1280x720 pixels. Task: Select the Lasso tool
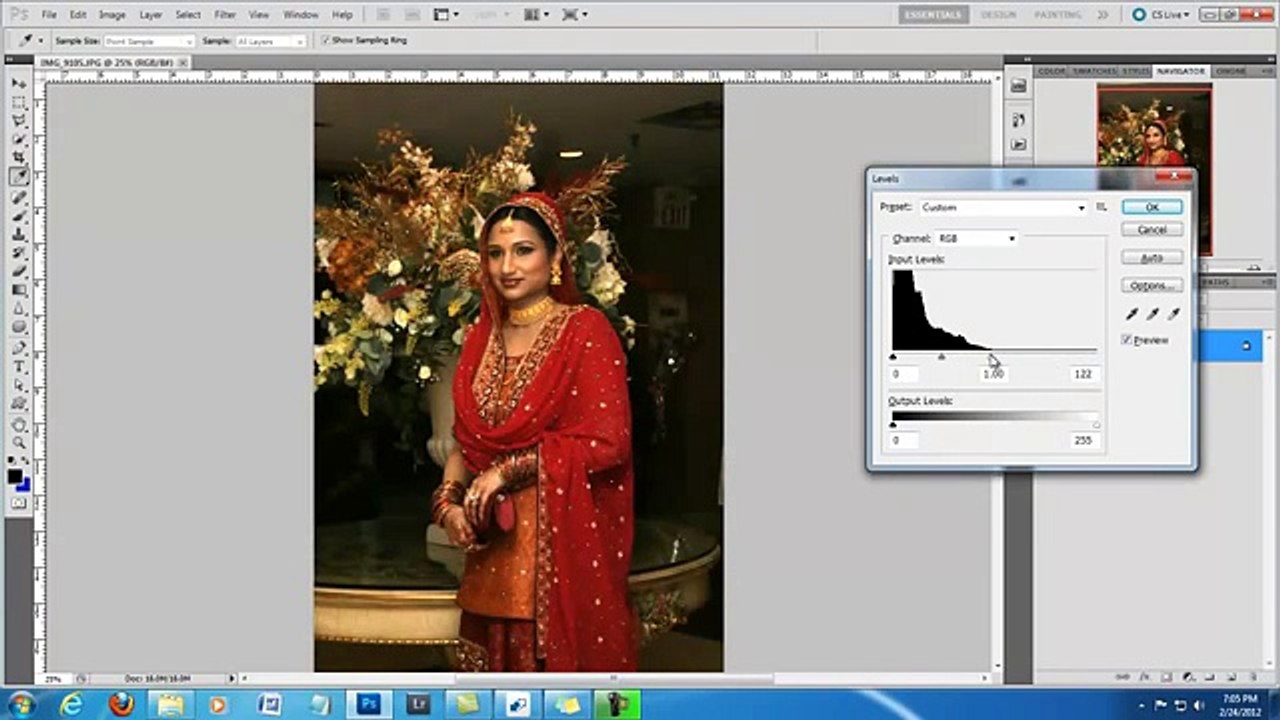[19, 120]
